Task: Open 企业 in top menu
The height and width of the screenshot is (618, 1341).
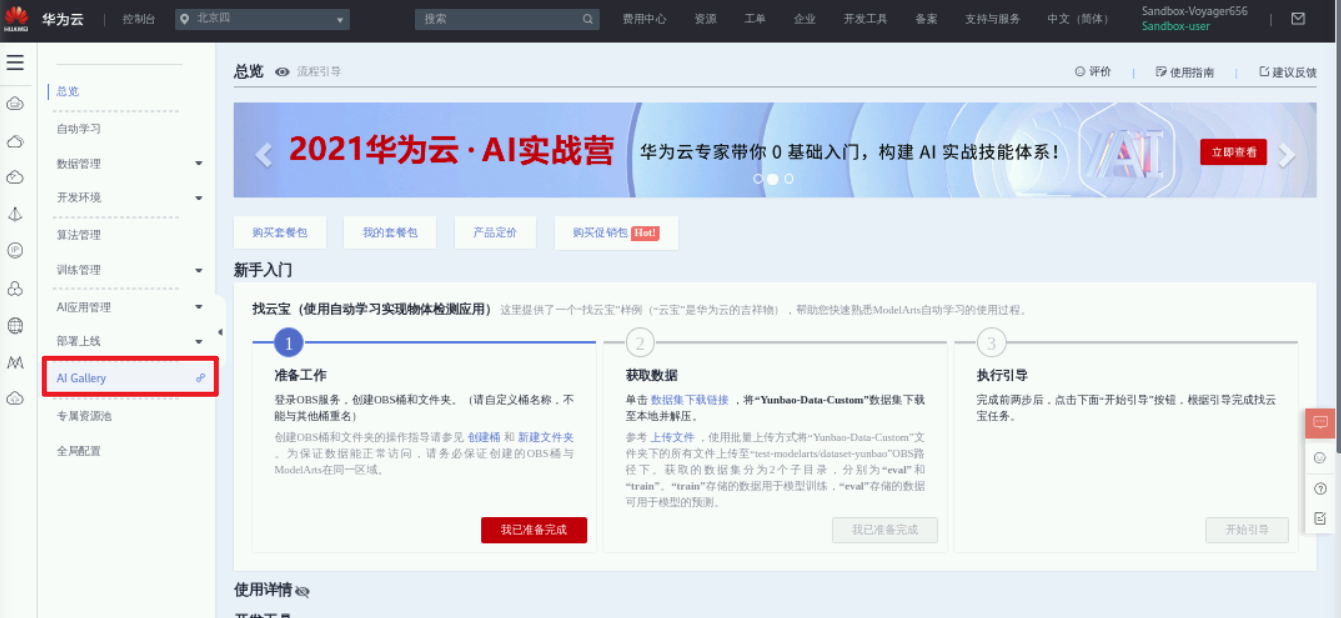Action: [x=804, y=19]
